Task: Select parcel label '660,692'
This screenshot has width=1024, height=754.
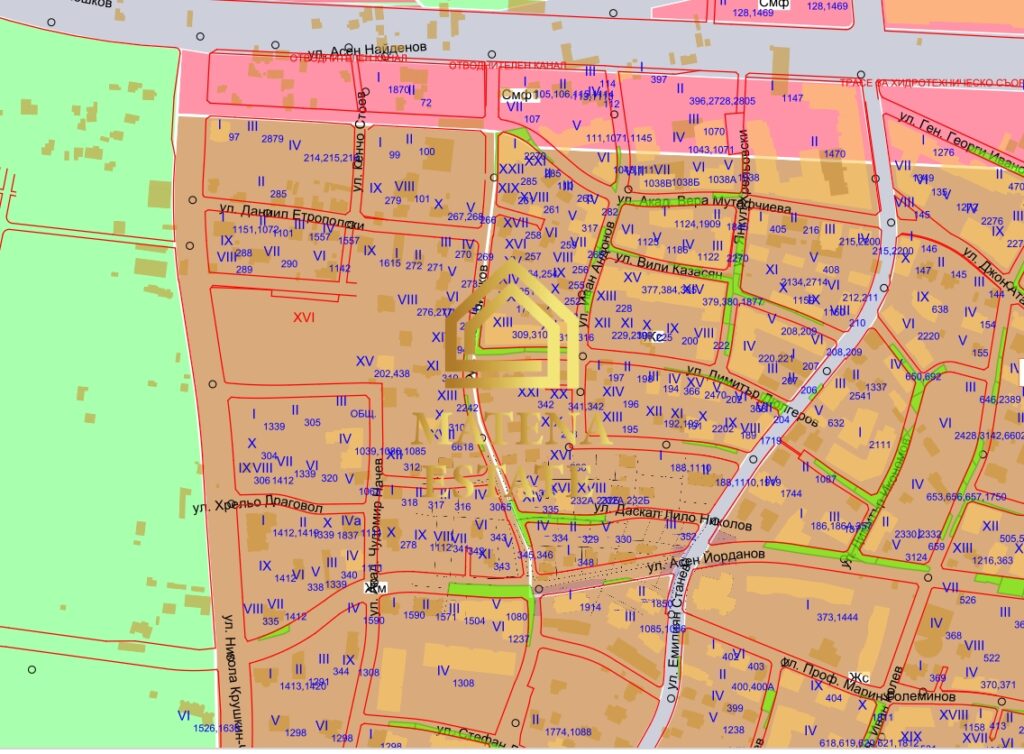Action: click(923, 377)
